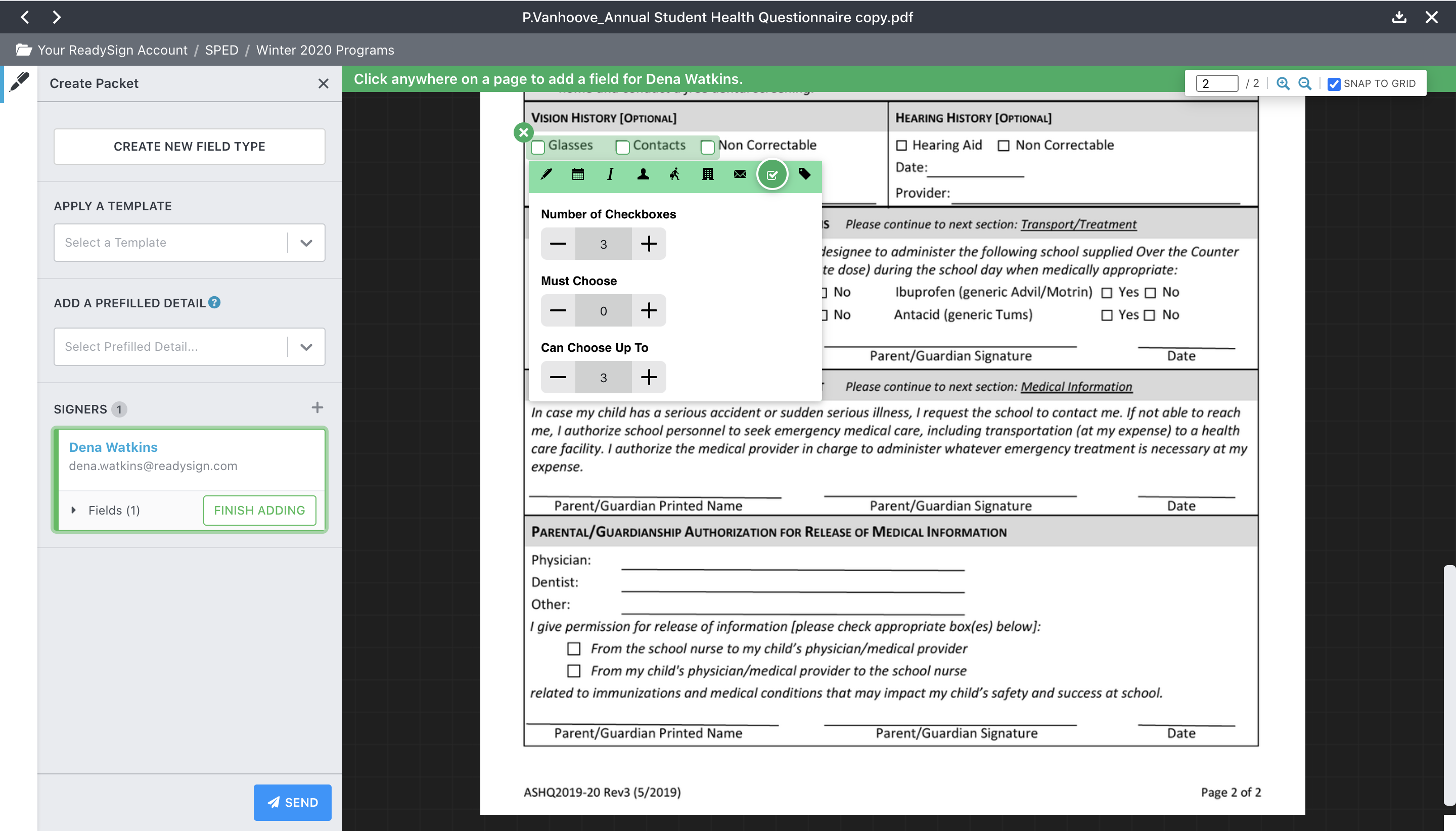Close the document viewer
Image resolution: width=1456 pixels, height=831 pixels.
tap(1431, 17)
